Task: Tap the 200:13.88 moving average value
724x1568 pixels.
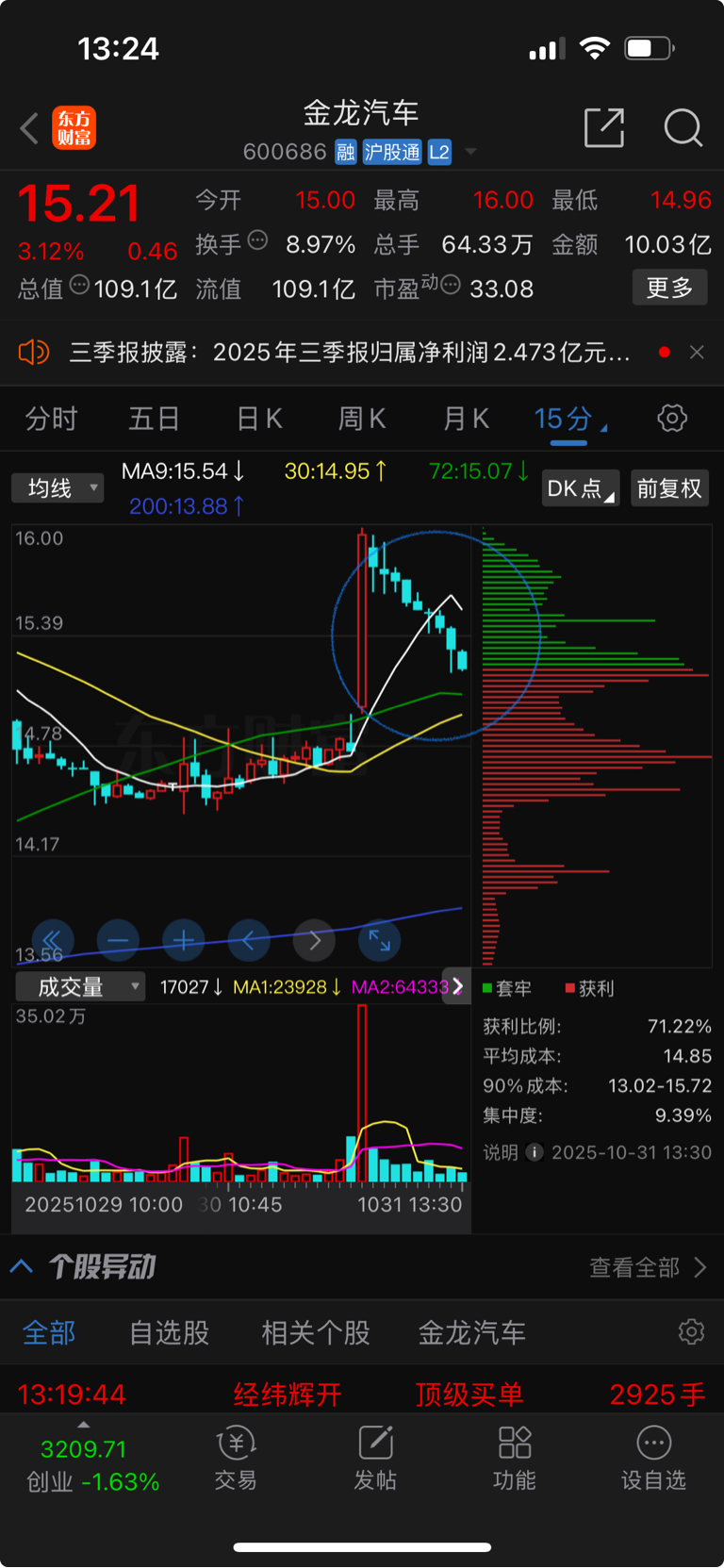Action: coord(187,506)
